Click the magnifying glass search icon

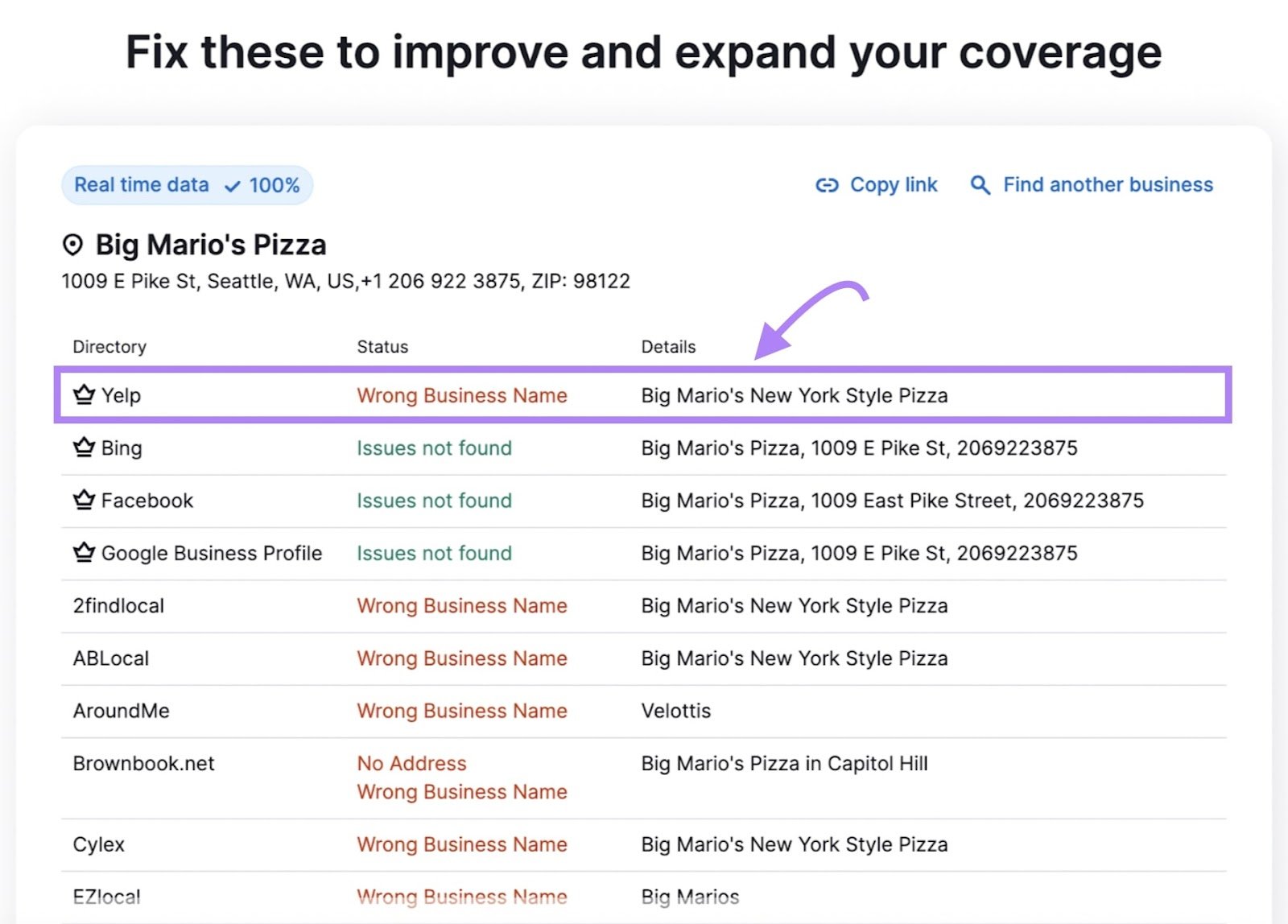coord(980,185)
